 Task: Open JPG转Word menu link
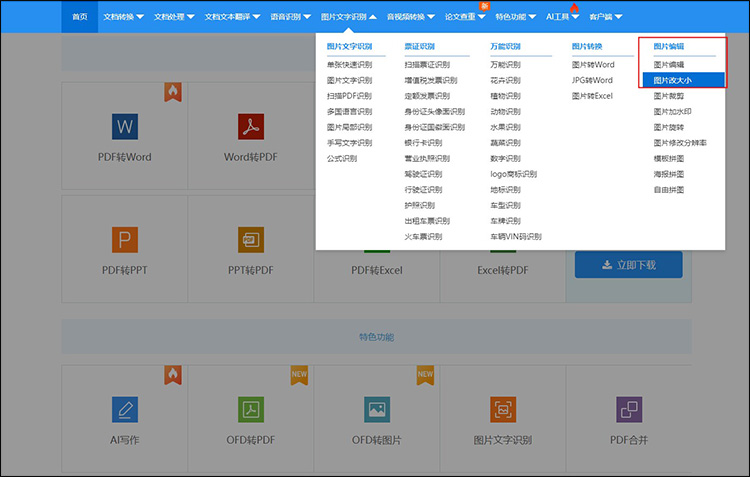592,80
